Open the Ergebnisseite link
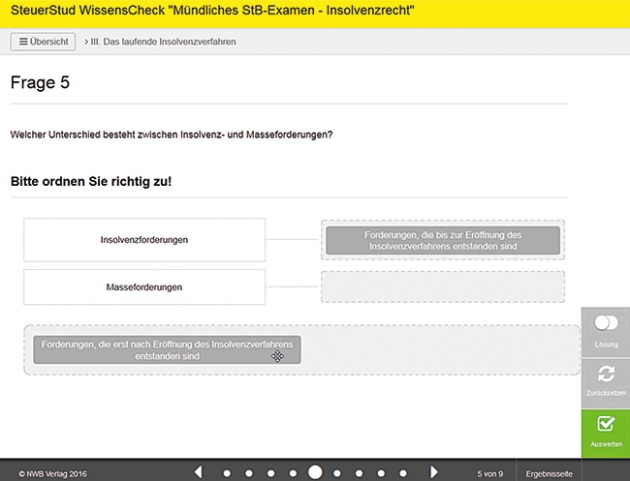Screen dimensions: 630x481 [548, 472]
